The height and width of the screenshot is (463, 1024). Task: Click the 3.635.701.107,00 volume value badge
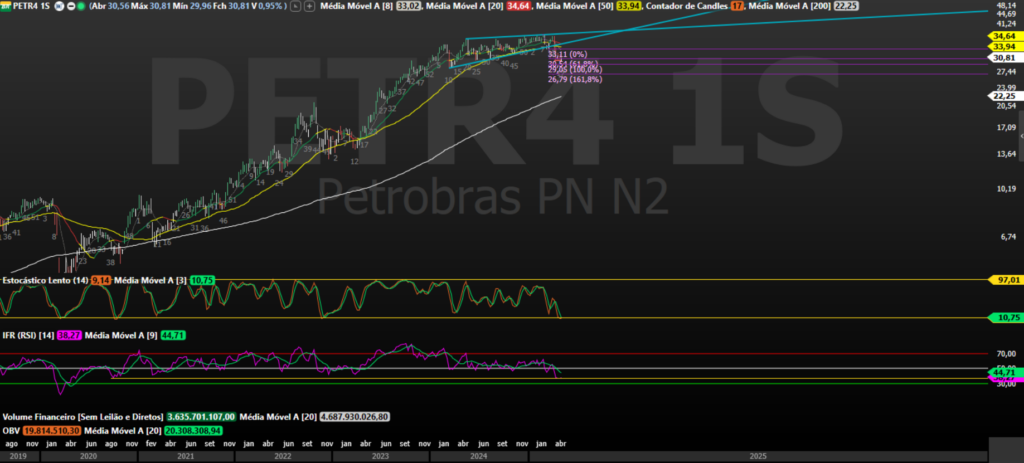click(x=201, y=416)
